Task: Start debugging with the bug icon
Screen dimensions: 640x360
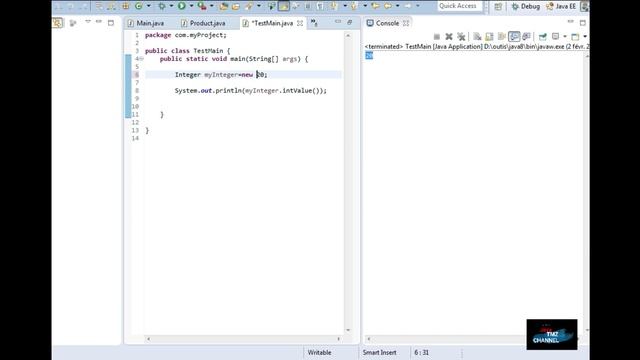Action: coord(162,6)
